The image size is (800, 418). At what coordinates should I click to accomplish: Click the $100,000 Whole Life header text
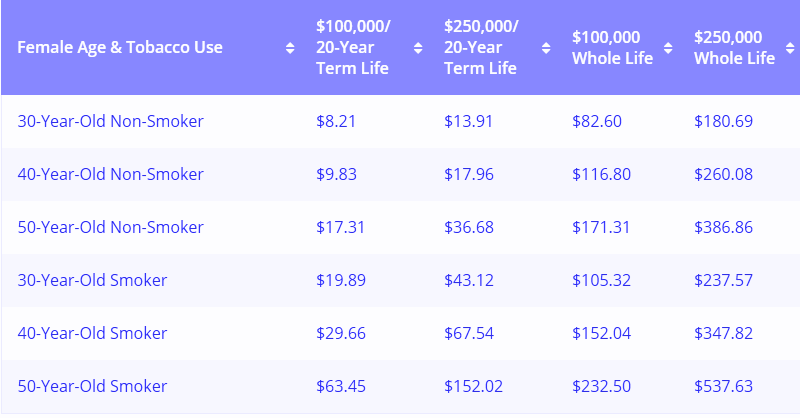click(x=612, y=47)
